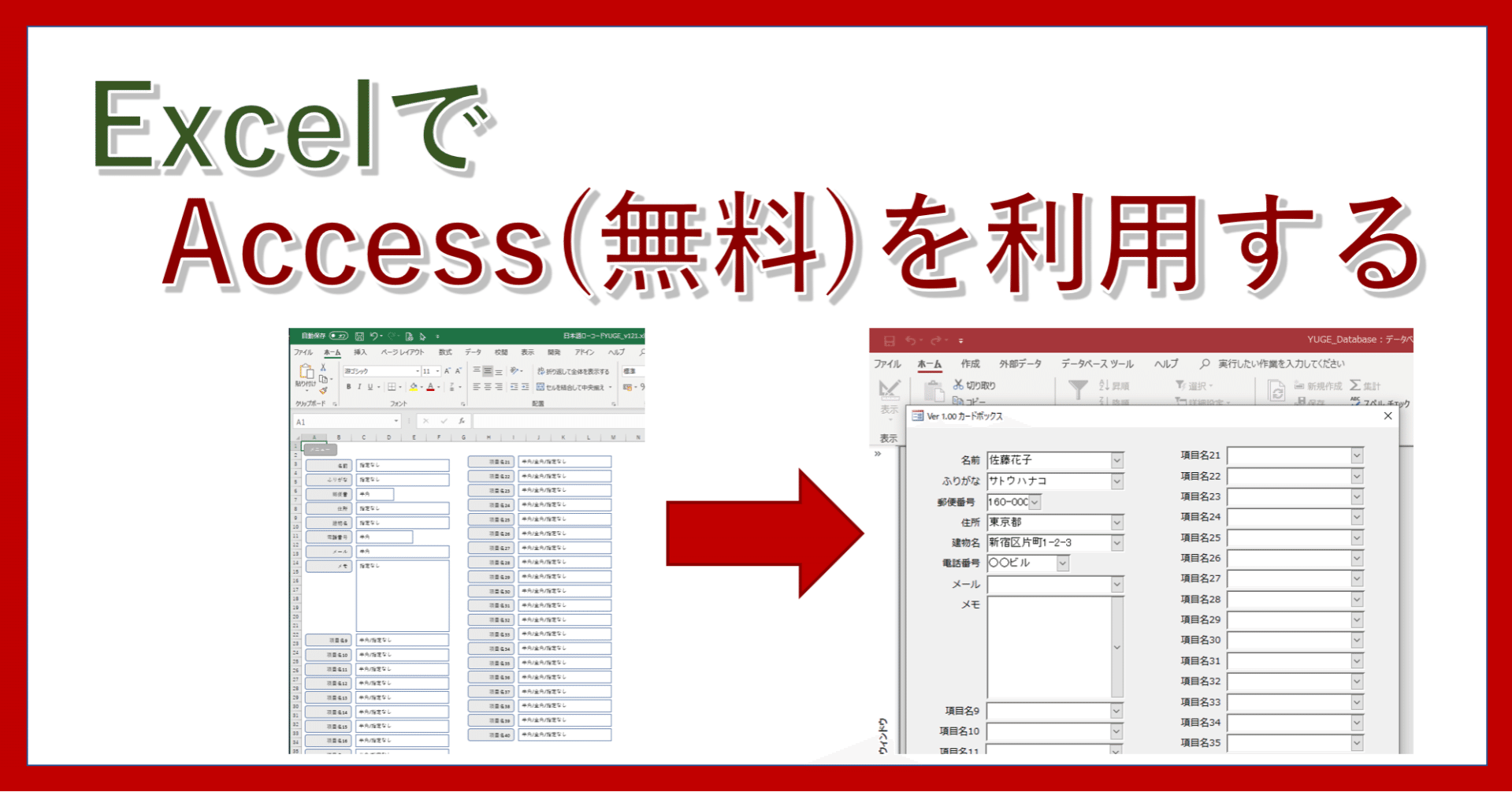Open Excel Name Box dropdown arrow
This screenshot has width=1512, height=792.
(x=396, y=421)
